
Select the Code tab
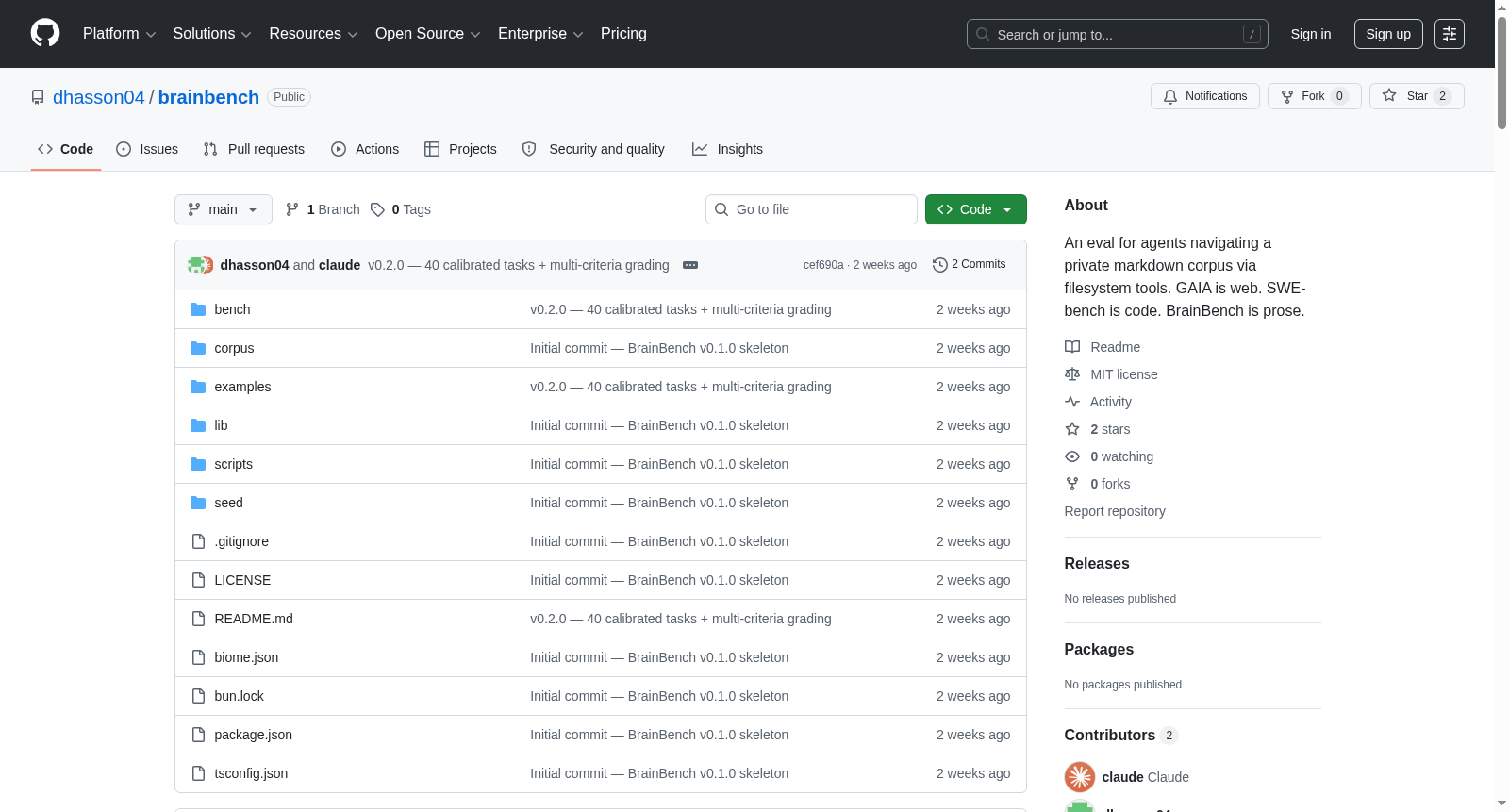(x=66, y=149)
